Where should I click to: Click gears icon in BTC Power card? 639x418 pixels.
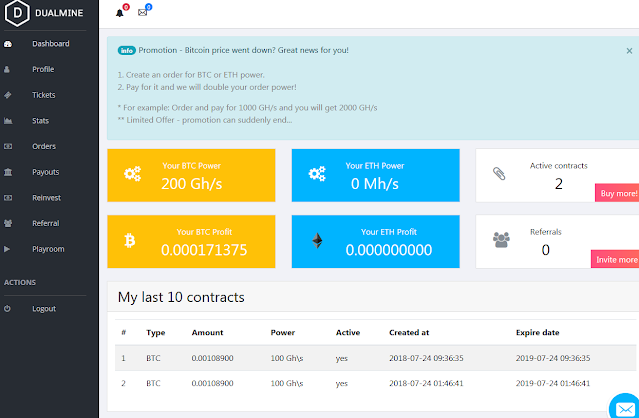132,174
